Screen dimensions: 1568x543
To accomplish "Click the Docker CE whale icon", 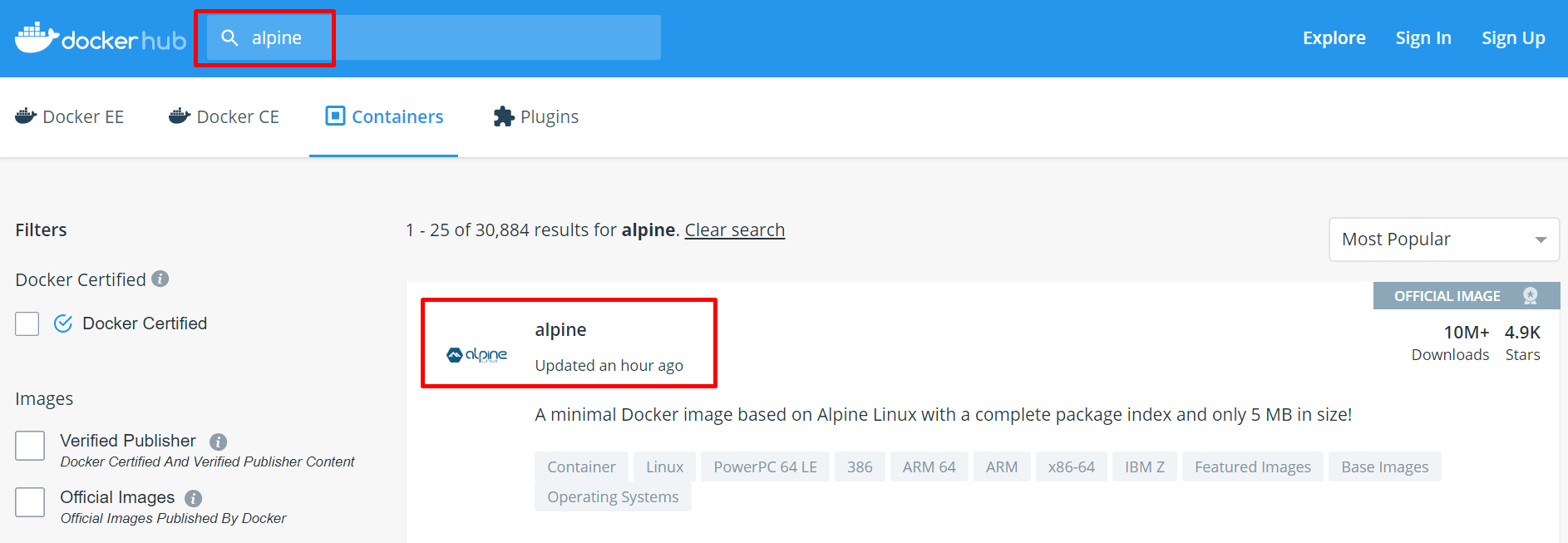I will [x=180, y=116].
